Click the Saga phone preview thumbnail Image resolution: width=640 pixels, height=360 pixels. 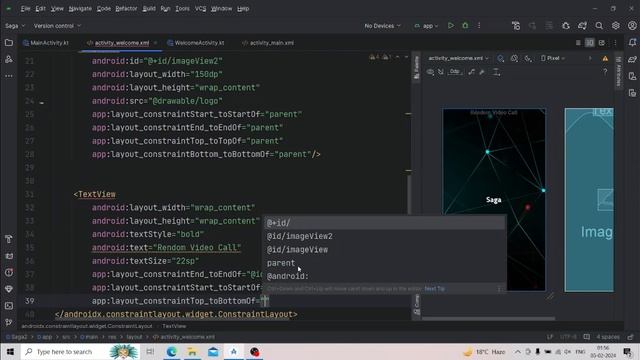click(x=494, y=200)
